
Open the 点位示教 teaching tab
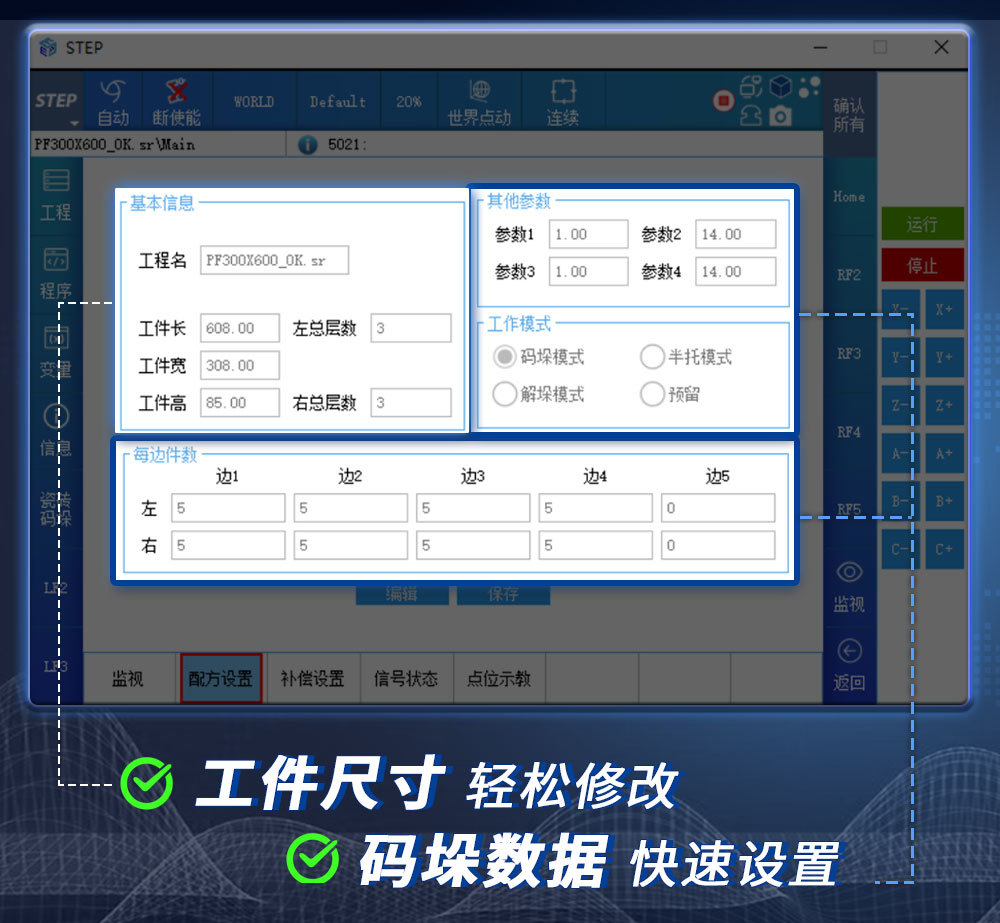(500, 678)
